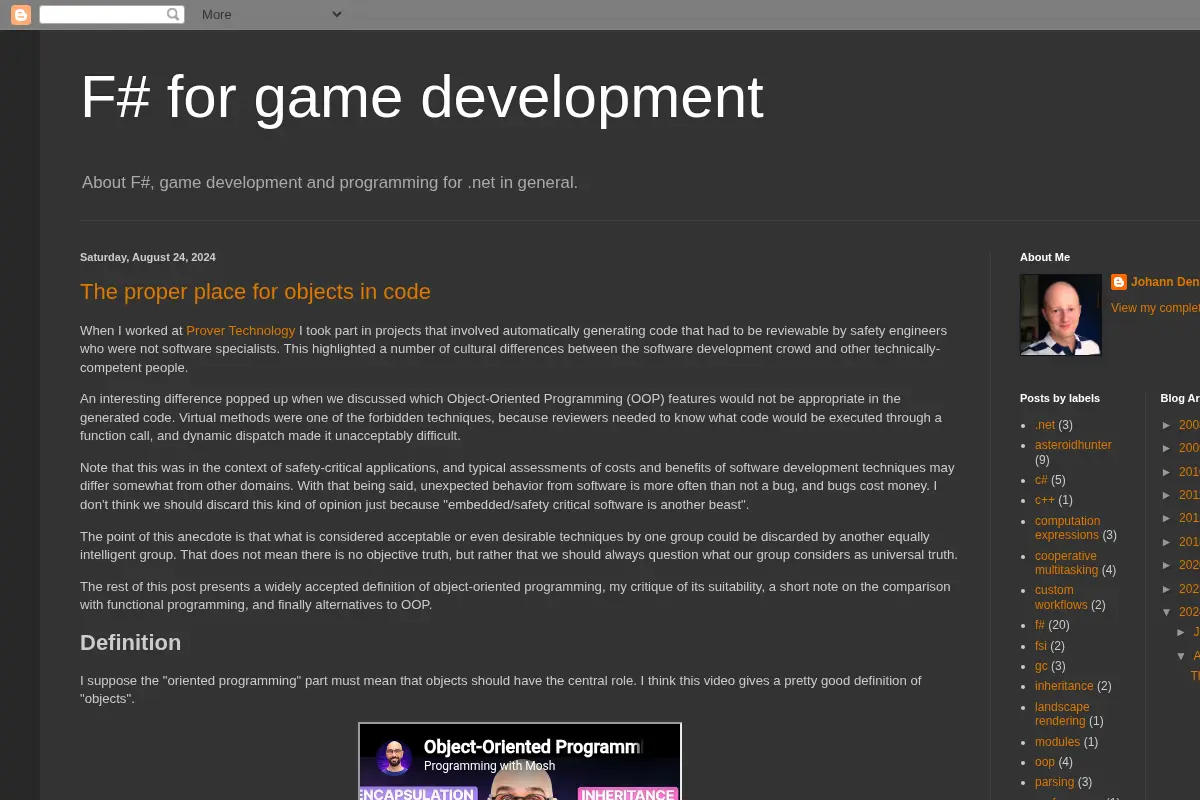Follow the Prover Technology link
The height and width of the screenshot is (800, 1200).
[241, 330]
